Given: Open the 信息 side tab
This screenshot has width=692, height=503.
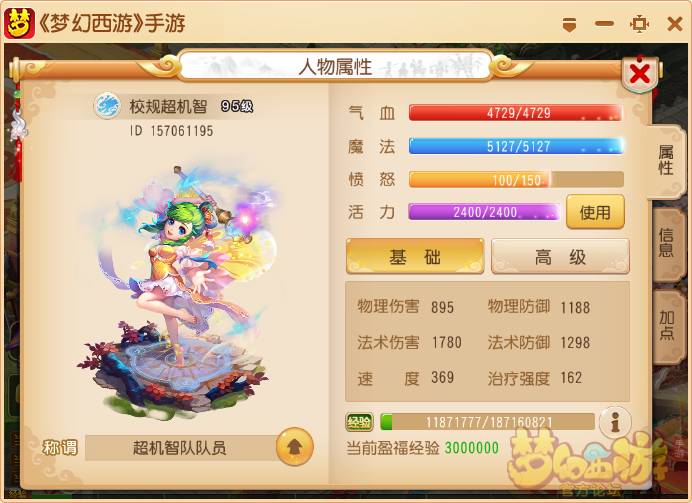Looking at the screenshot, I should click(666, 243).
